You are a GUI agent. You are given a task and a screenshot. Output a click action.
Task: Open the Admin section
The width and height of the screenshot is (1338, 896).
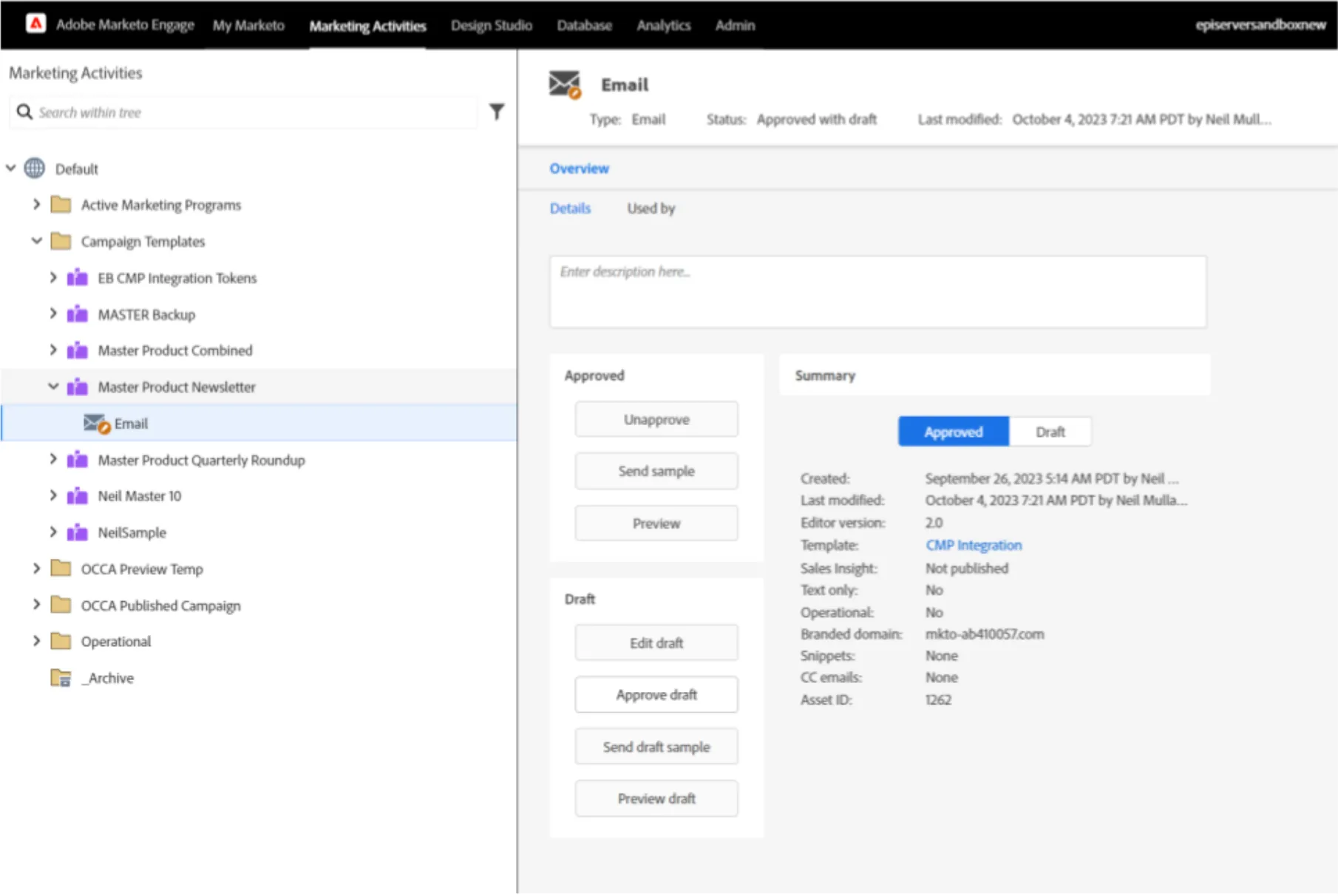(x=735, y=25)
